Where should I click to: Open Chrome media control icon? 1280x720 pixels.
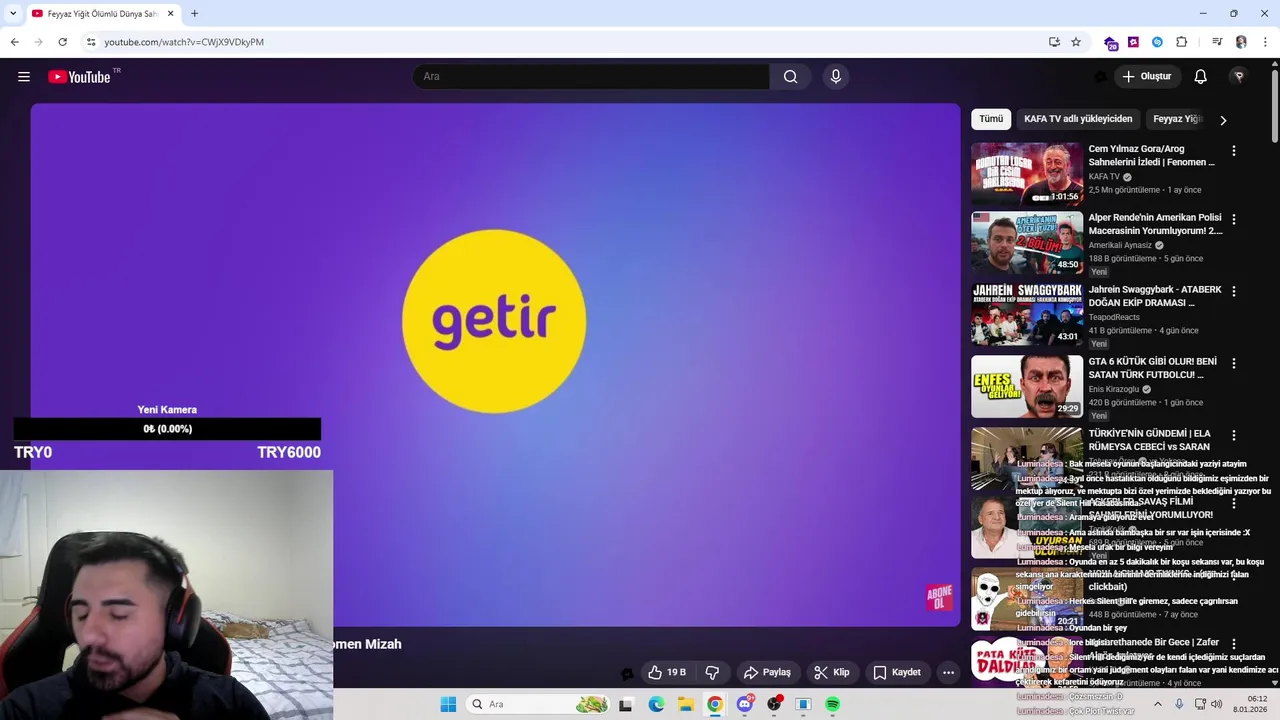pyautogui.click(x=1217, y=42)
